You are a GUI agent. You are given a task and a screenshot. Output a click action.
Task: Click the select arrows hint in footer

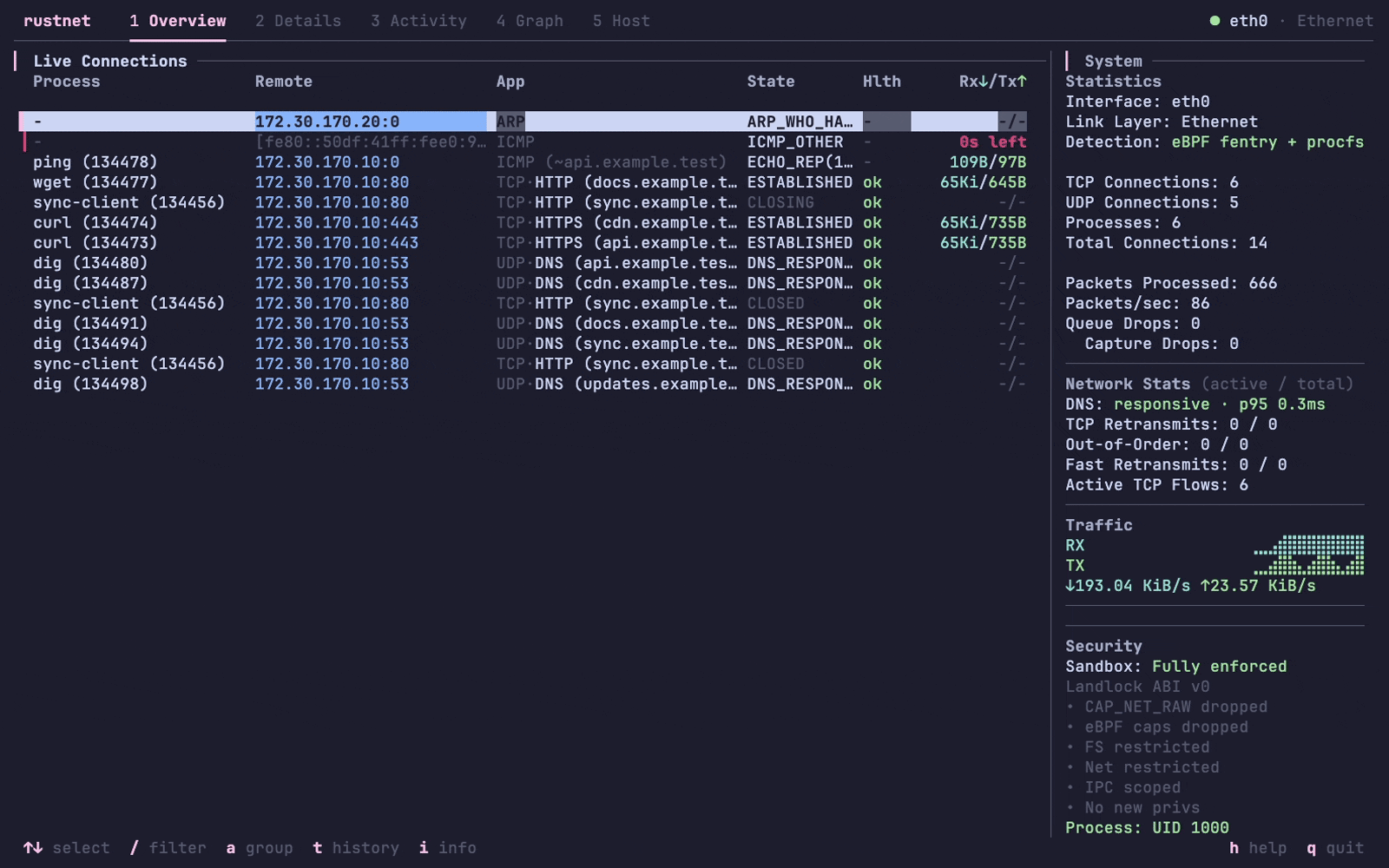67,848
